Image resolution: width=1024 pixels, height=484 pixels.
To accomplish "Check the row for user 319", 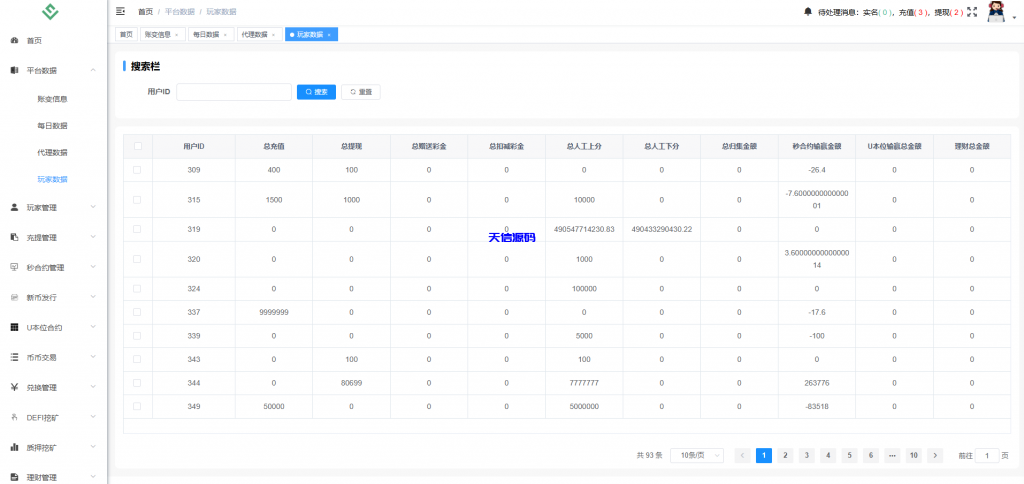I will pos(137,229).
